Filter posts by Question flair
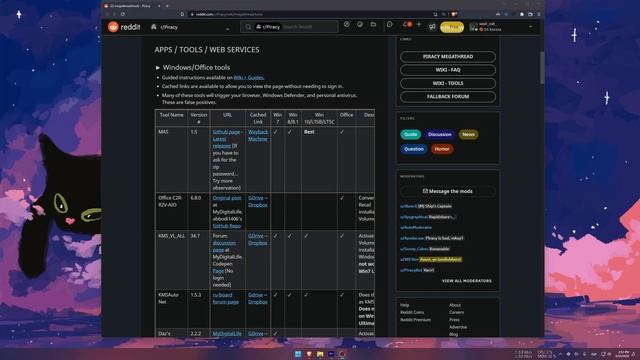The width and height of the screenshot is (640, 360). [x=413, y=149]
